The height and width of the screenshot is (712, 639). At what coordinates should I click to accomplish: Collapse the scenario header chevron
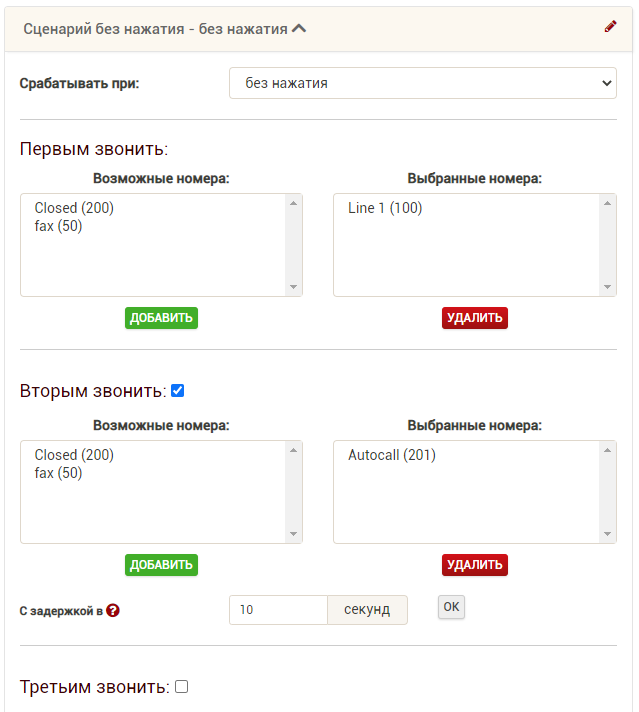[299, 29]
